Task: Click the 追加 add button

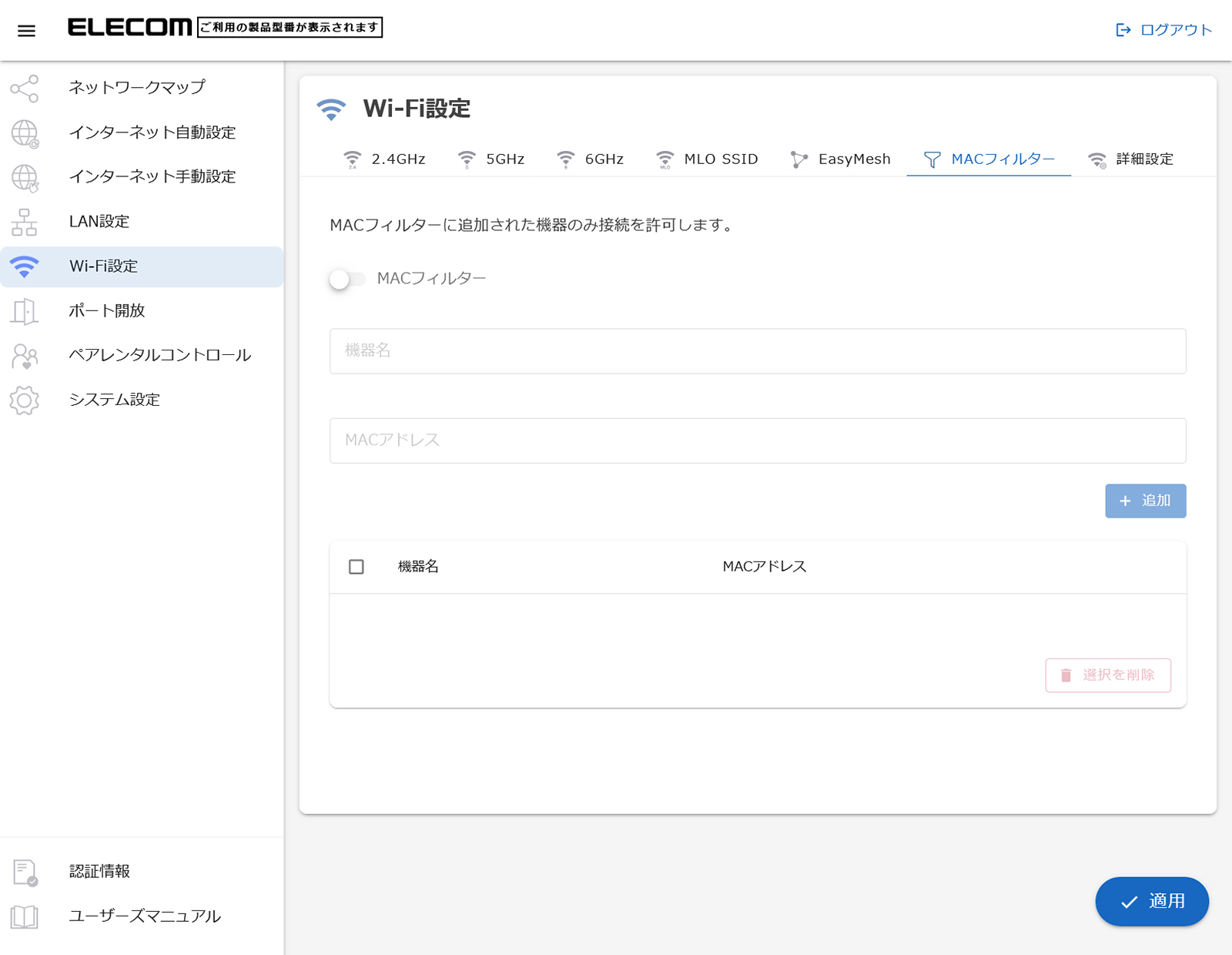Action: click(x=1145, y=501)
